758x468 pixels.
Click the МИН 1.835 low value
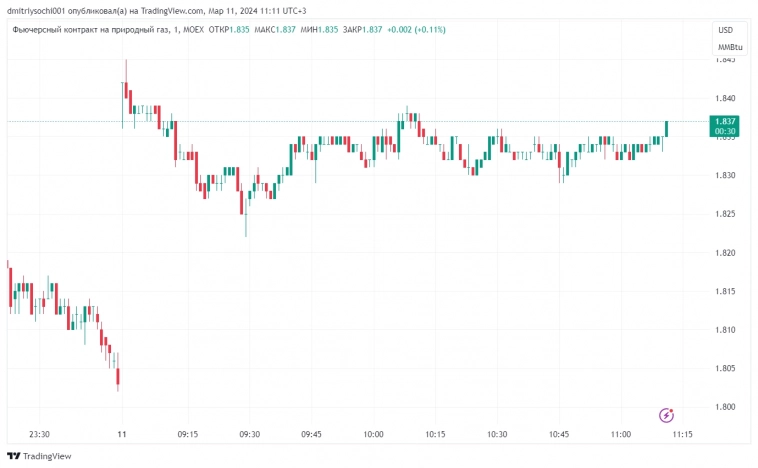320,30
